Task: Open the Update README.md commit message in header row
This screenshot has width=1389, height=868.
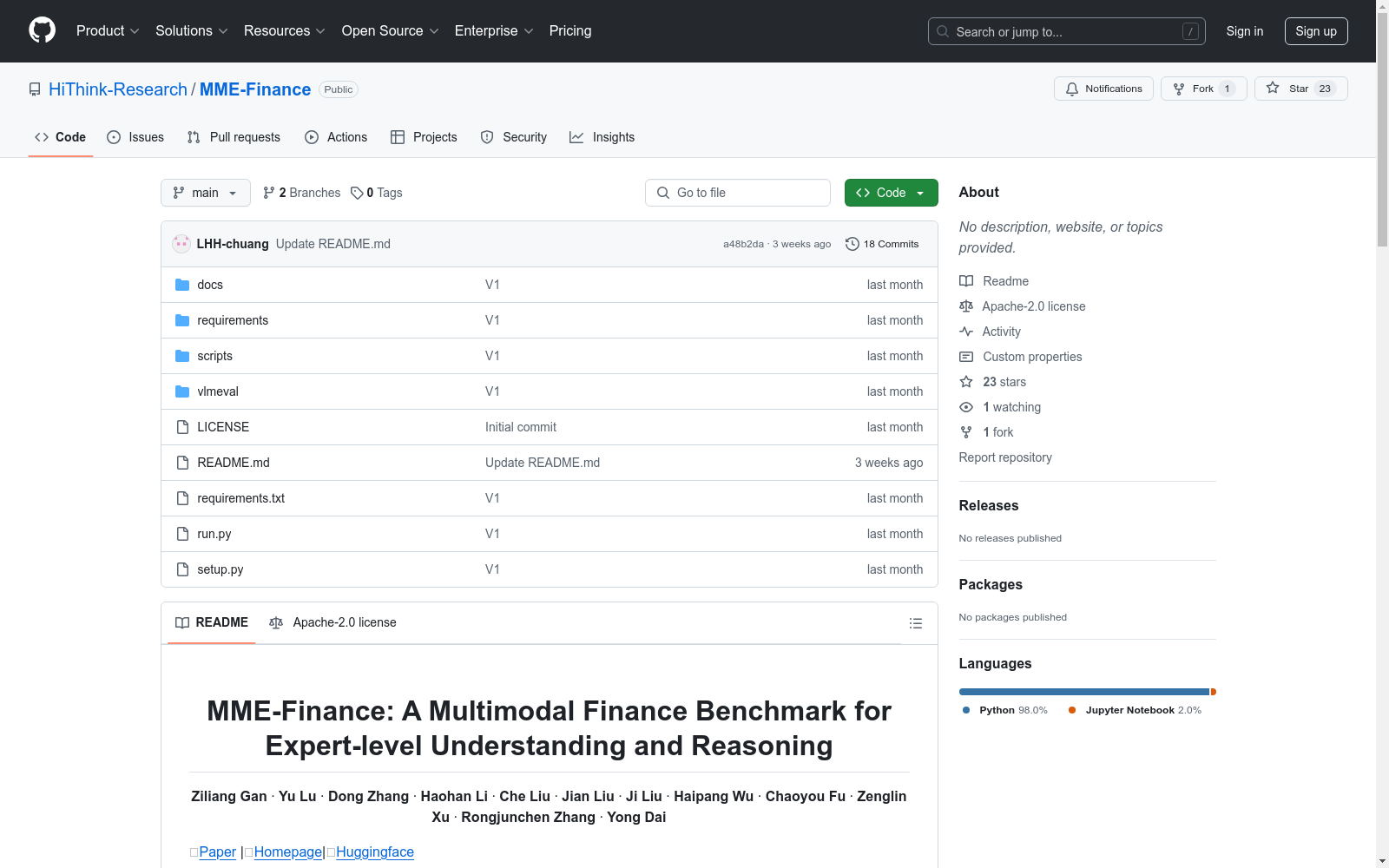Action: pos(333,244)
